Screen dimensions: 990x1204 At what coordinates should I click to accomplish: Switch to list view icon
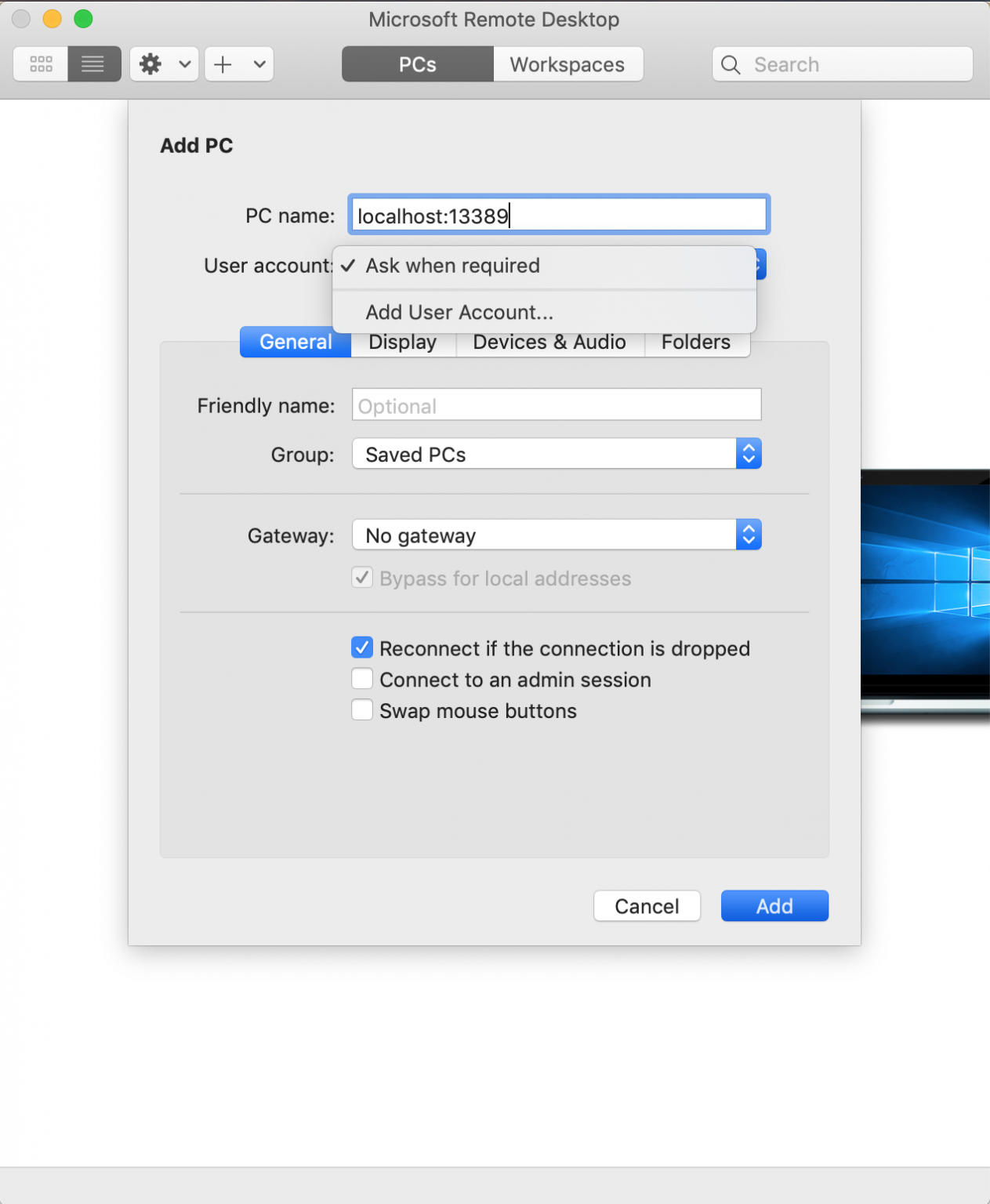point(93,64)
